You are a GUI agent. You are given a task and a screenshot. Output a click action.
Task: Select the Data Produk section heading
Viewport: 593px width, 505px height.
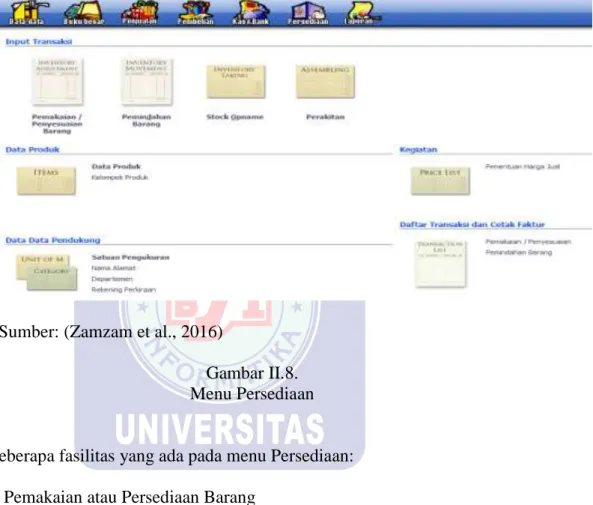click(x=33, y=149)
